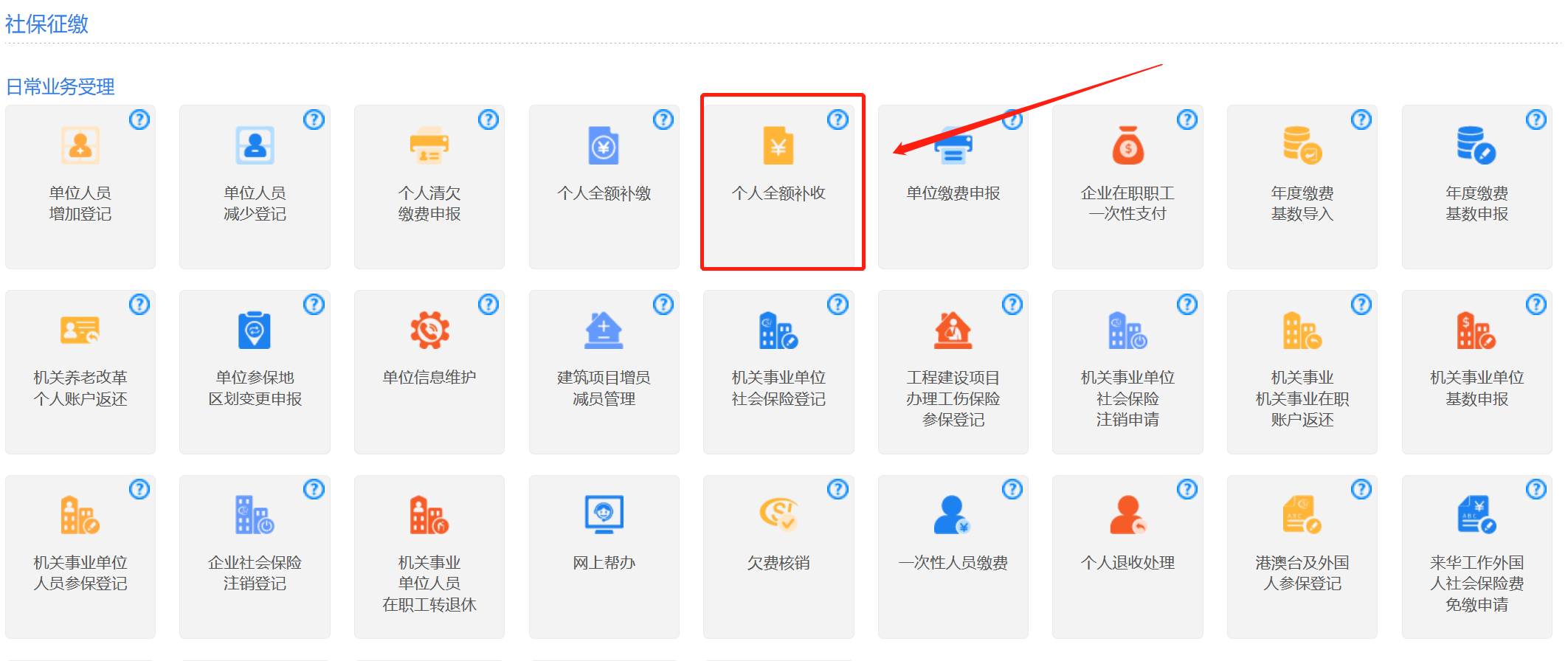Click help icon on 单位人员增加登记 tile
Viewport: 1568px width, 661px height.
[x=139, y=120]
